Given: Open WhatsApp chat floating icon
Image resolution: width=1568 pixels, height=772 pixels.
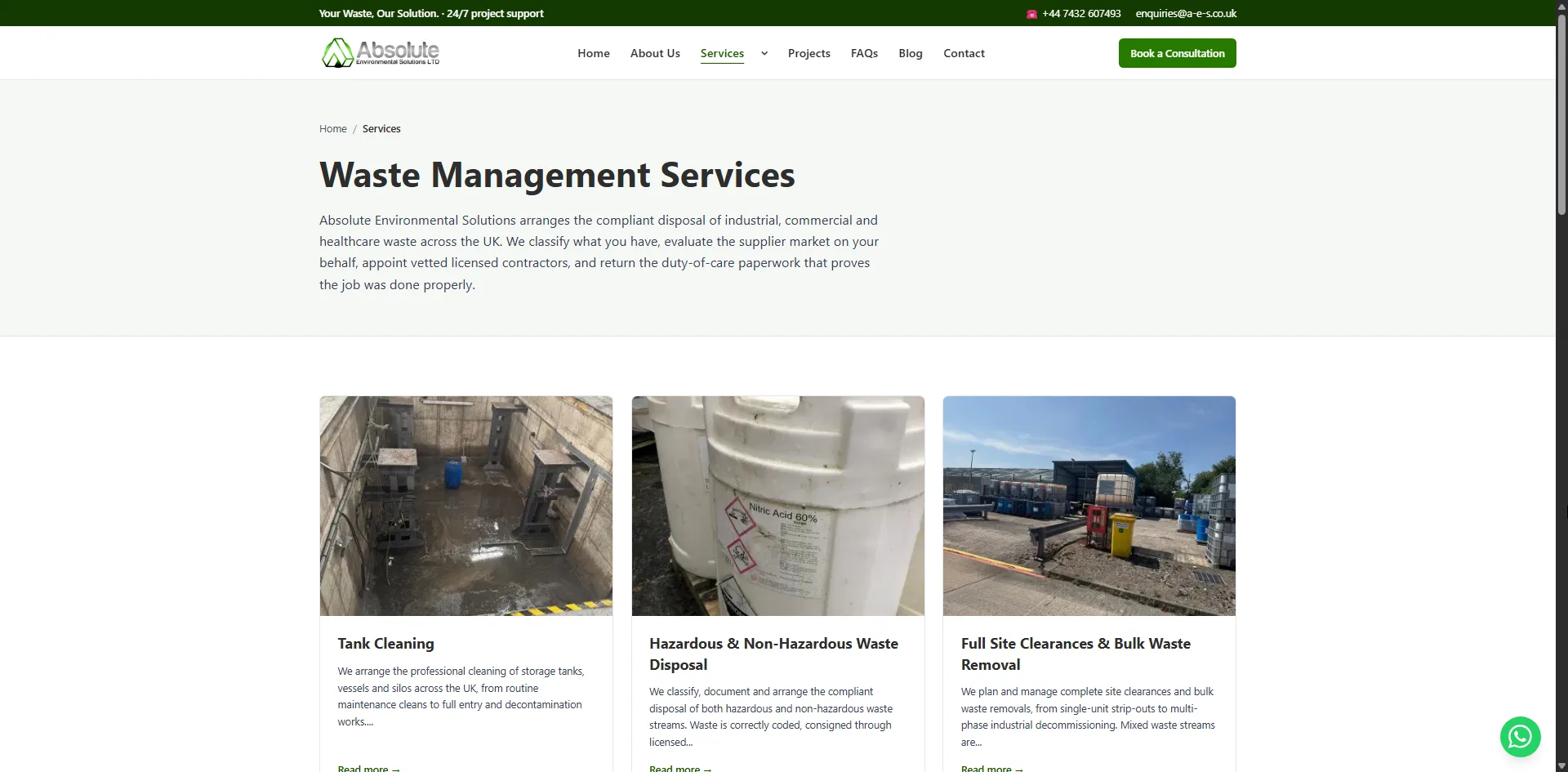Looking at the screenshot, I should click(x=1520, y=737).
